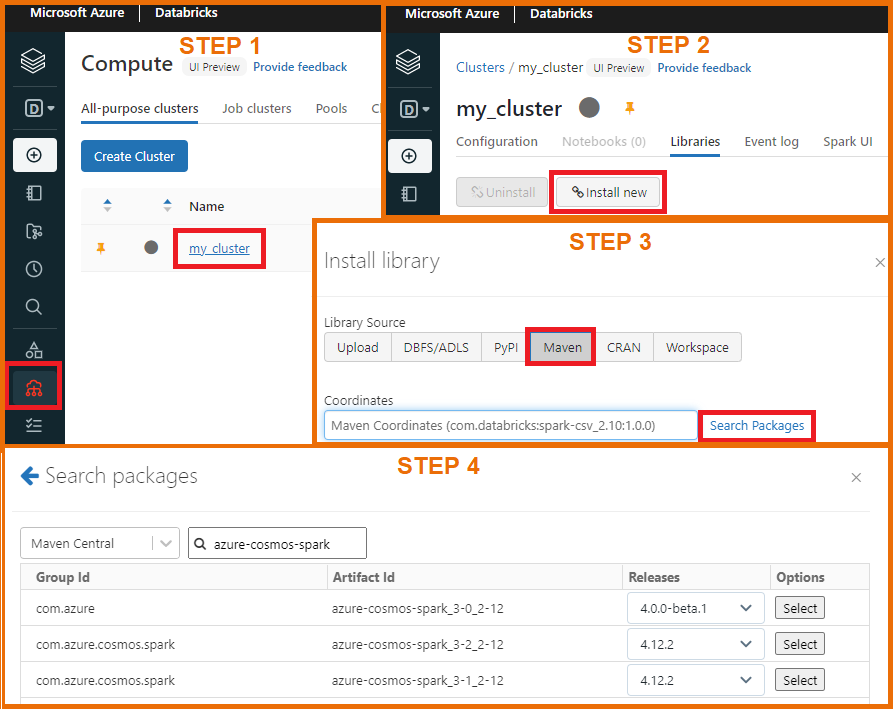Select the Workspace notebook icon in sidebar
The height and width of the screenshot is (709, 893).
pos(34,192)
